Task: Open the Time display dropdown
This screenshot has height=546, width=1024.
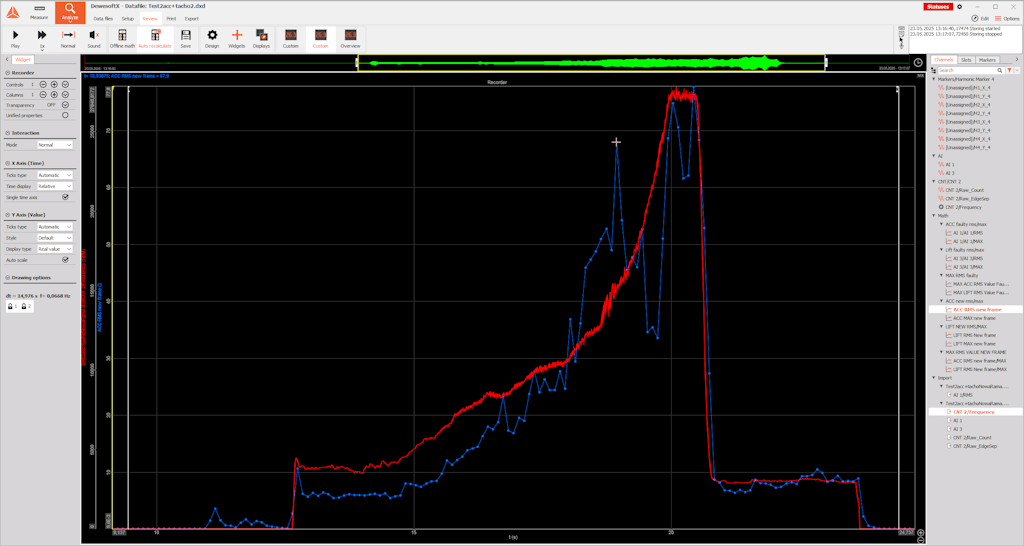Action: 54,186
